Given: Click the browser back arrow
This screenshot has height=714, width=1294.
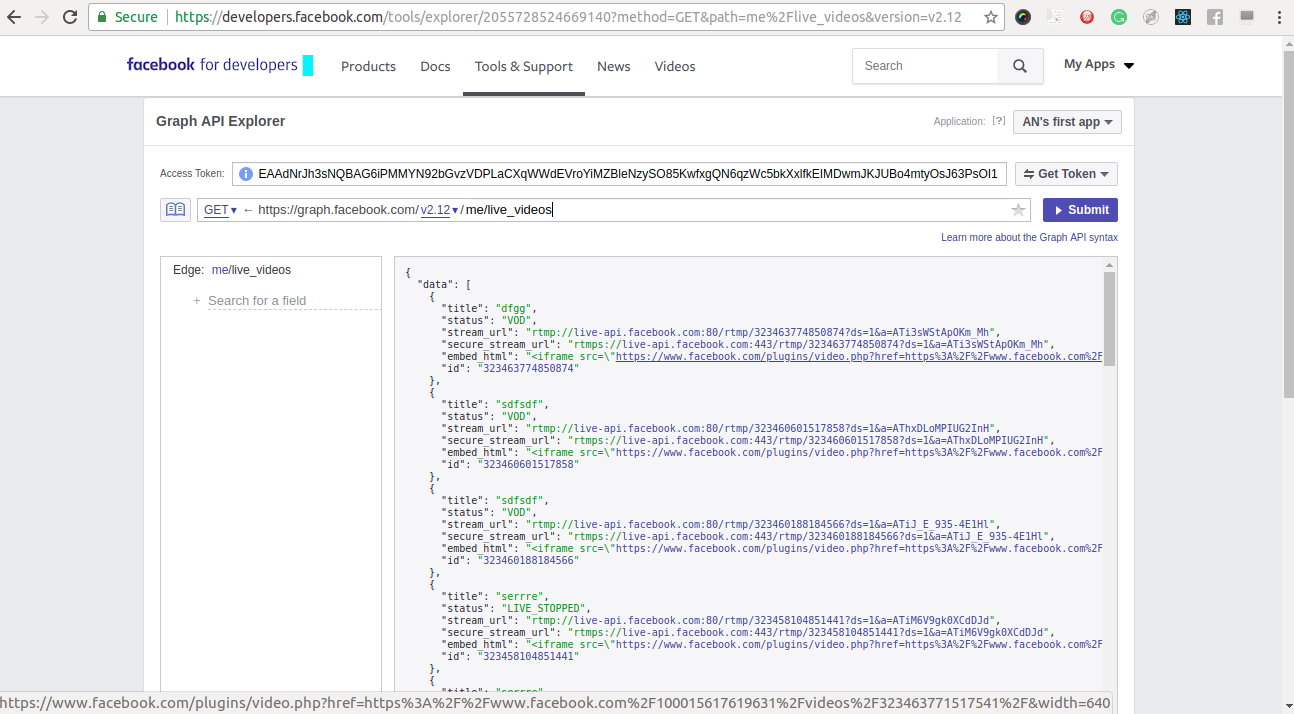Looking at the screenshot, I should point(14,17).
